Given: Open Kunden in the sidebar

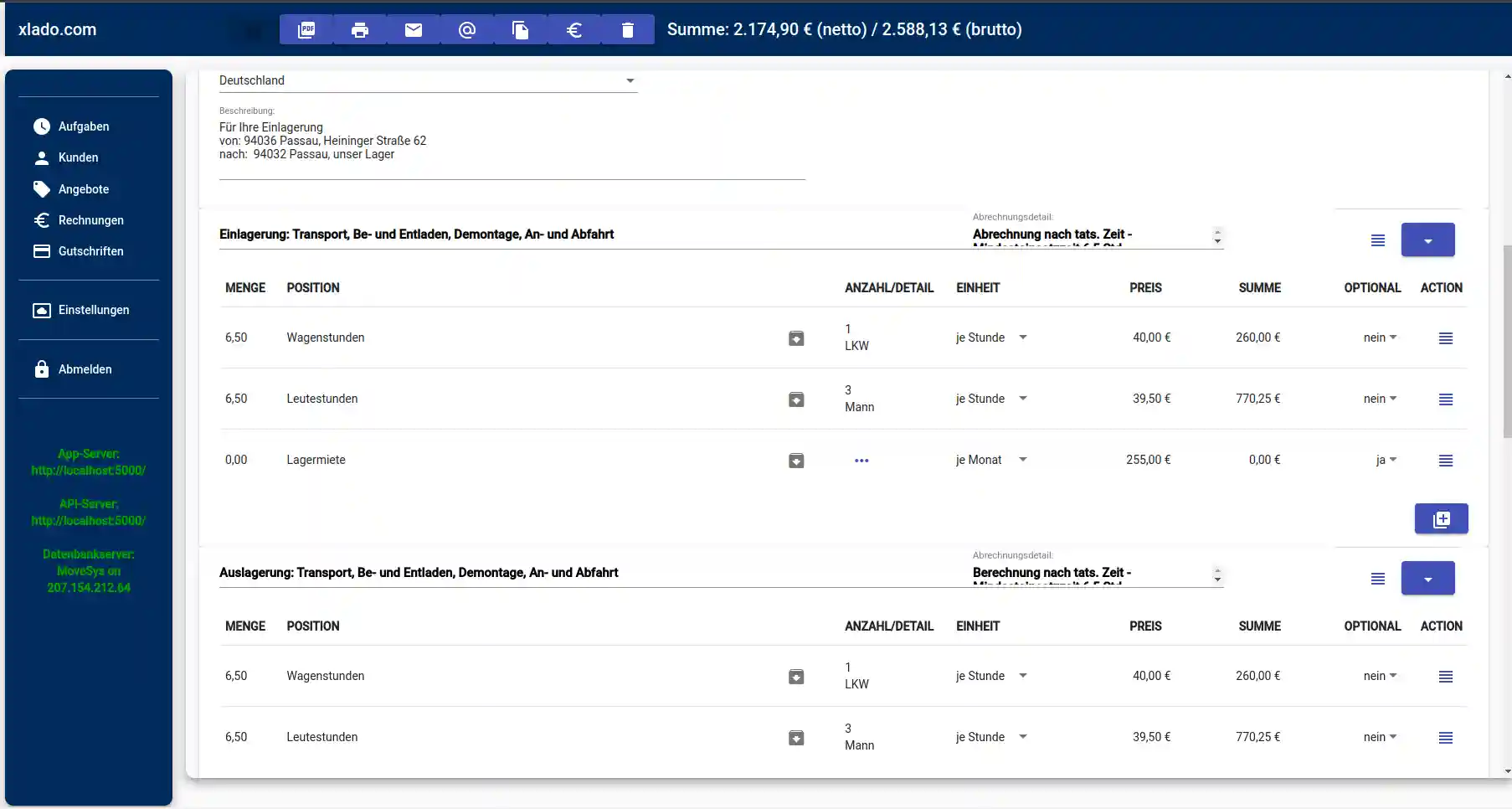Looking at the screenshot, I should [67, 157].
